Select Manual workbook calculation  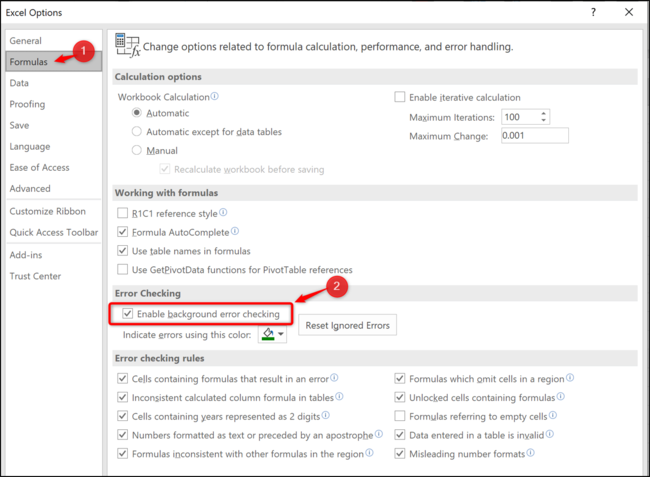pyautogui.click(x=137, y=150)
